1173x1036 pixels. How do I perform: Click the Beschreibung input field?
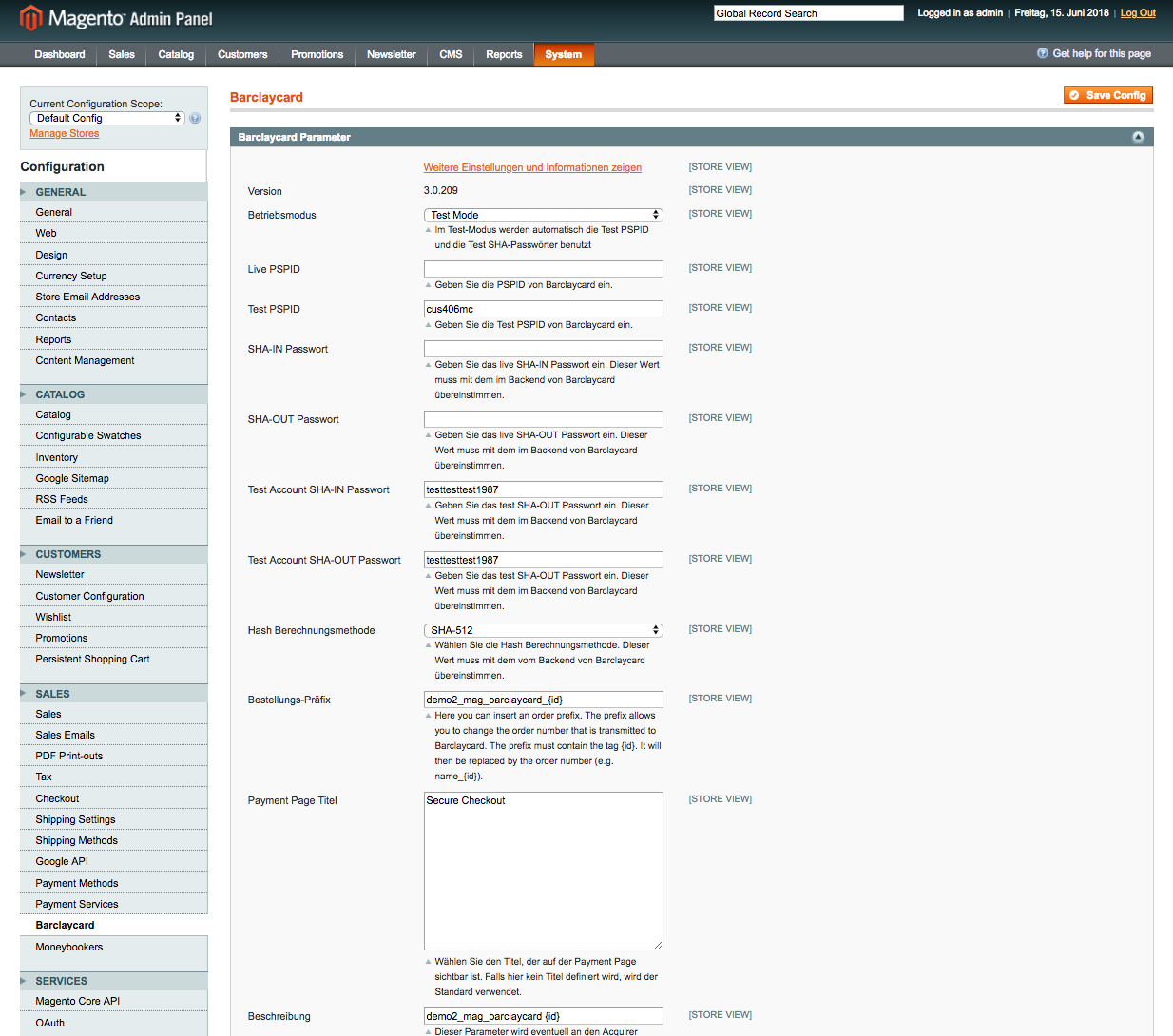[x=544, y=1016]
